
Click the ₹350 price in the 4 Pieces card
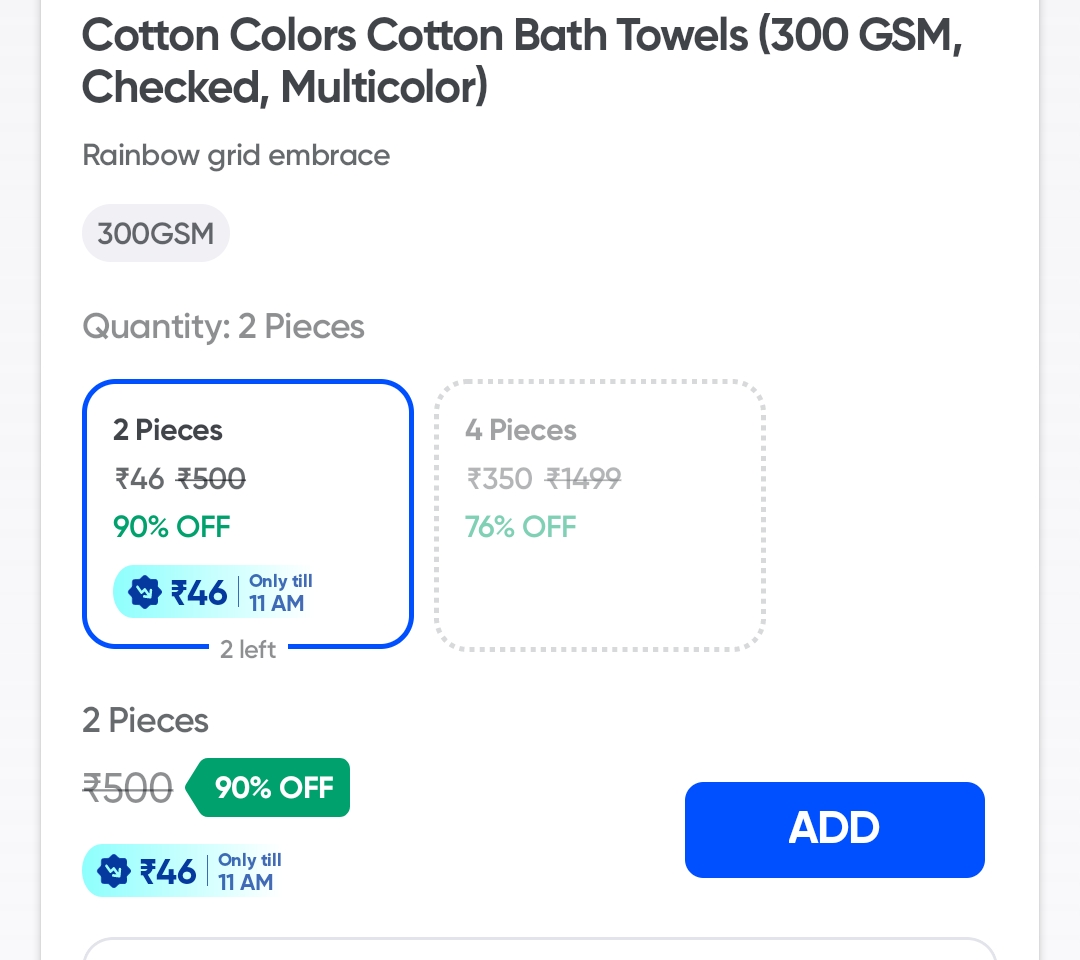(x=499, y=479)
